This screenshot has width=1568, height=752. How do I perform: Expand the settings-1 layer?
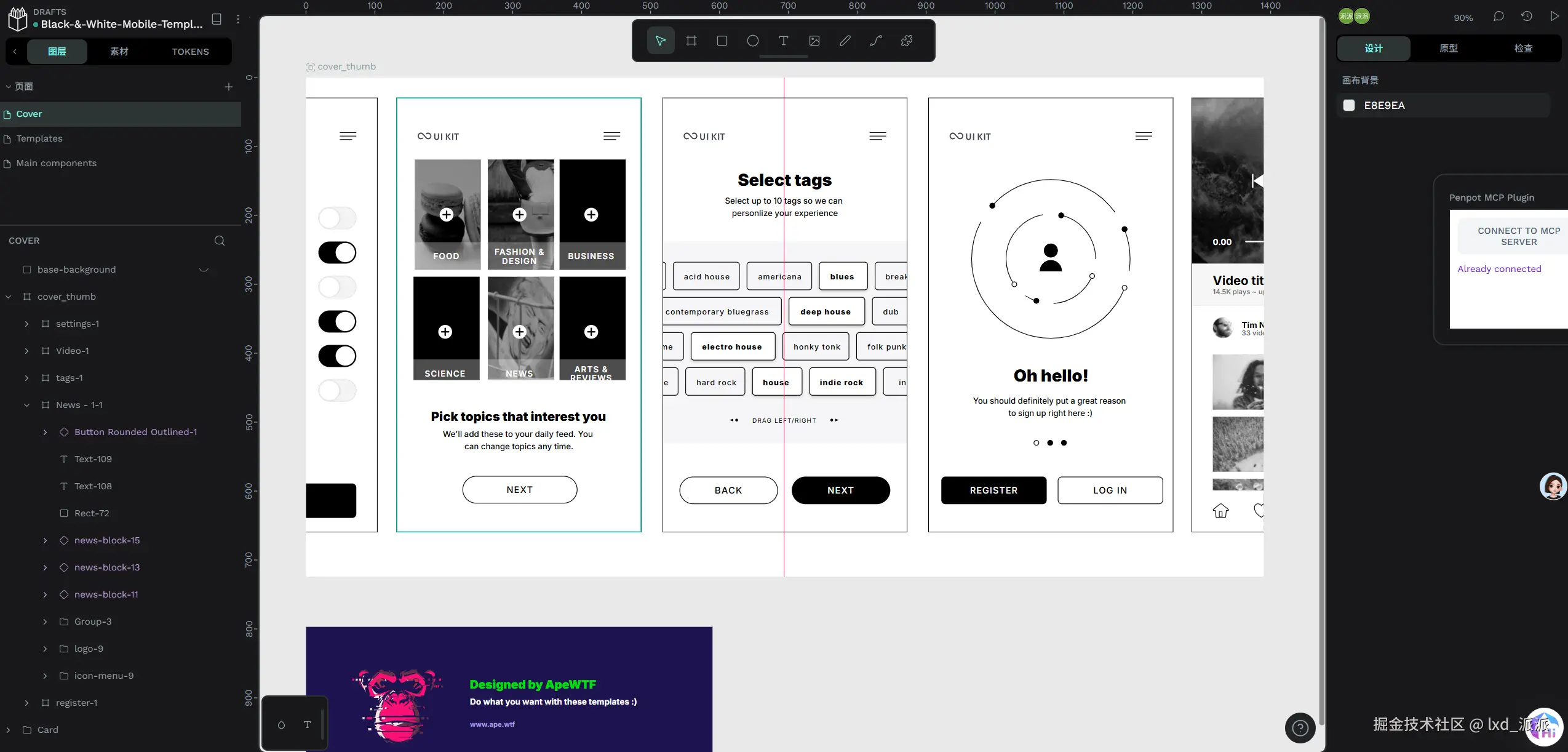(x=26, y=324)
